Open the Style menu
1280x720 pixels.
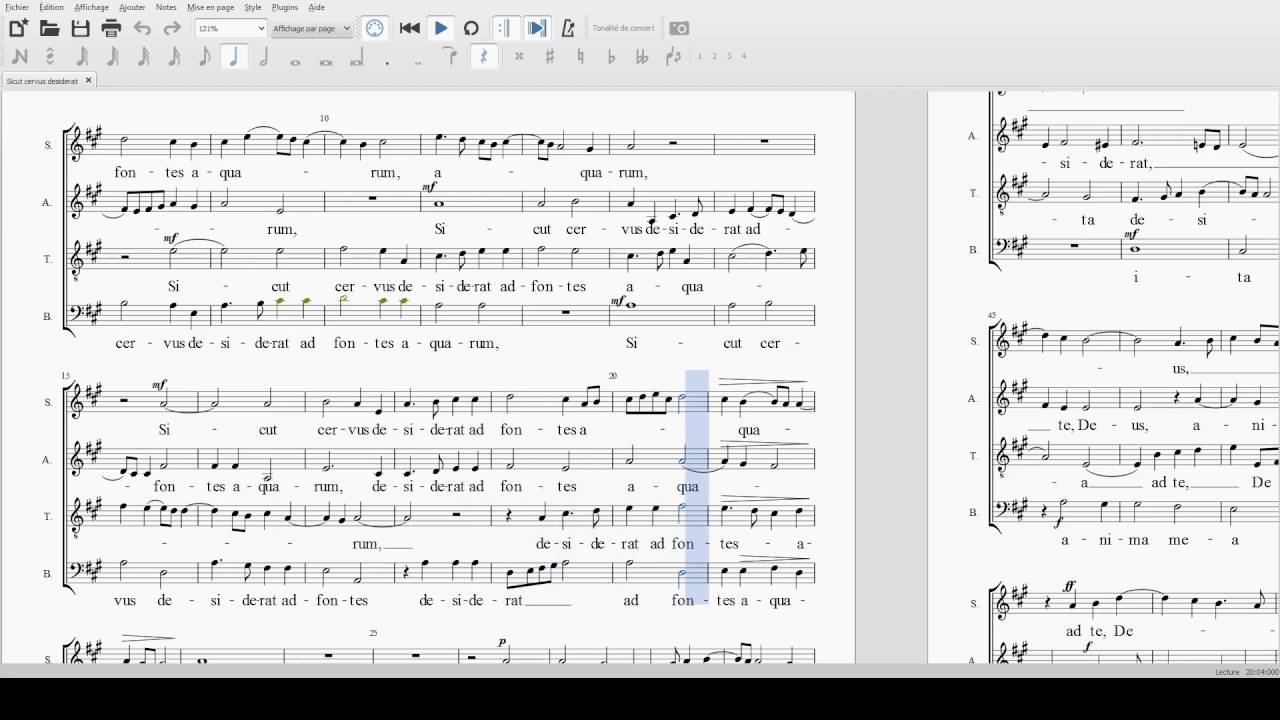[253, 7]
